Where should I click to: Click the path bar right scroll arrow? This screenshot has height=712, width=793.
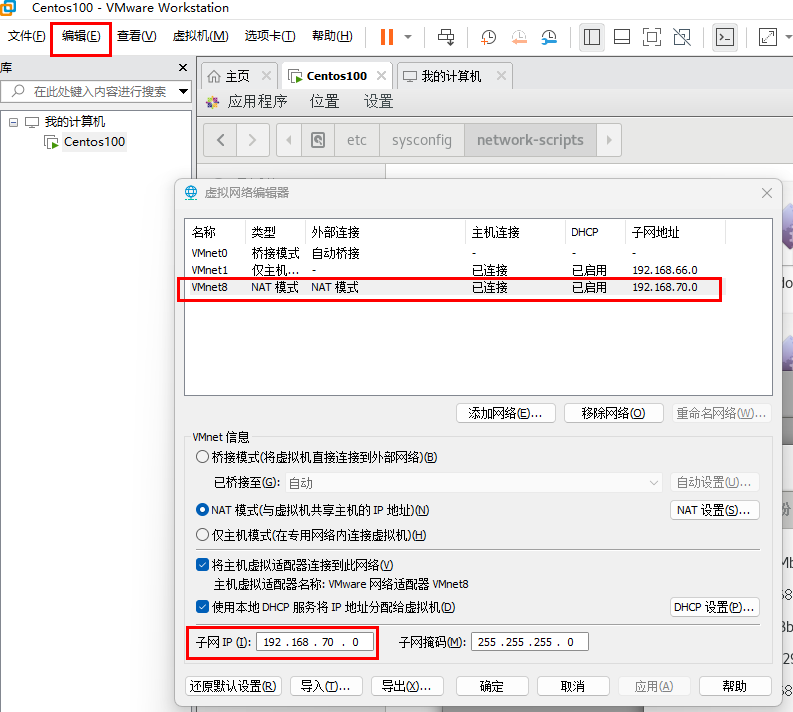(x=609, y=140)
